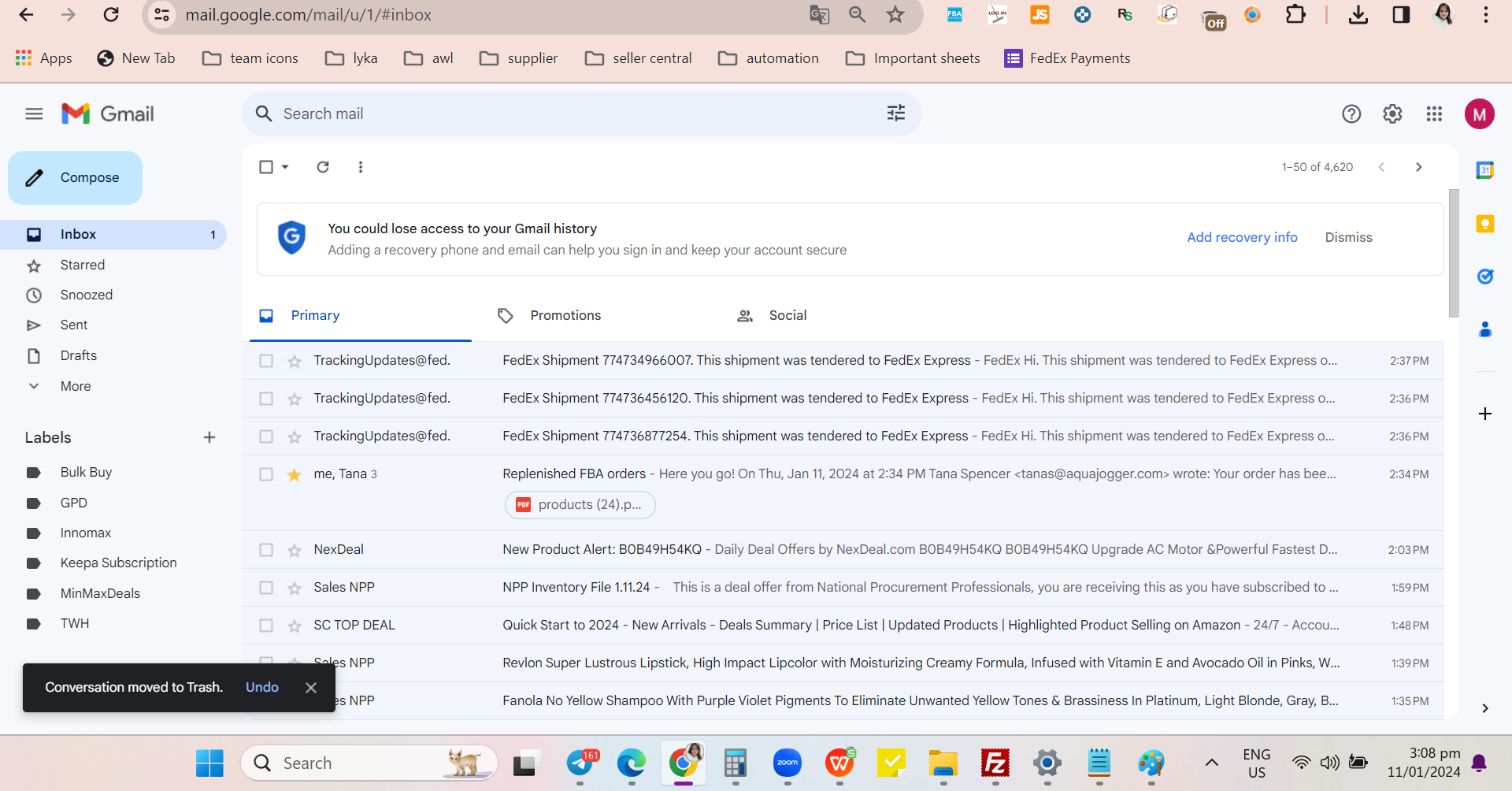The width and height of the screenshot is (1512, 791).
Task: Bookmark this page with star icon
Action: [895, 15]
